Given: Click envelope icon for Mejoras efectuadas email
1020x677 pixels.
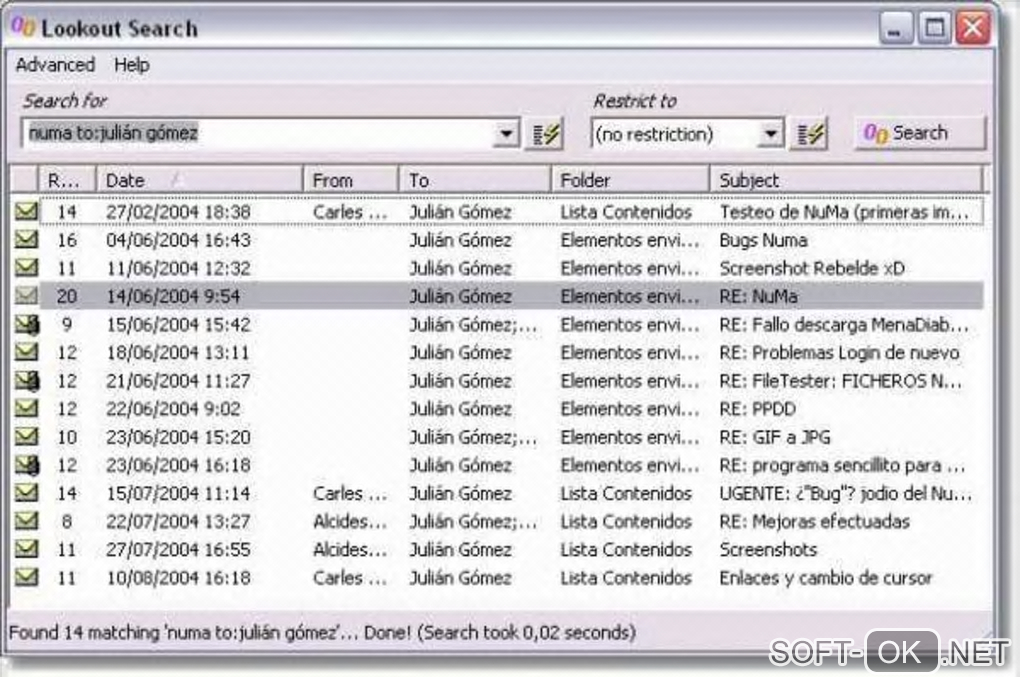Looking at the screenshot, I should (x=26, y=521).
